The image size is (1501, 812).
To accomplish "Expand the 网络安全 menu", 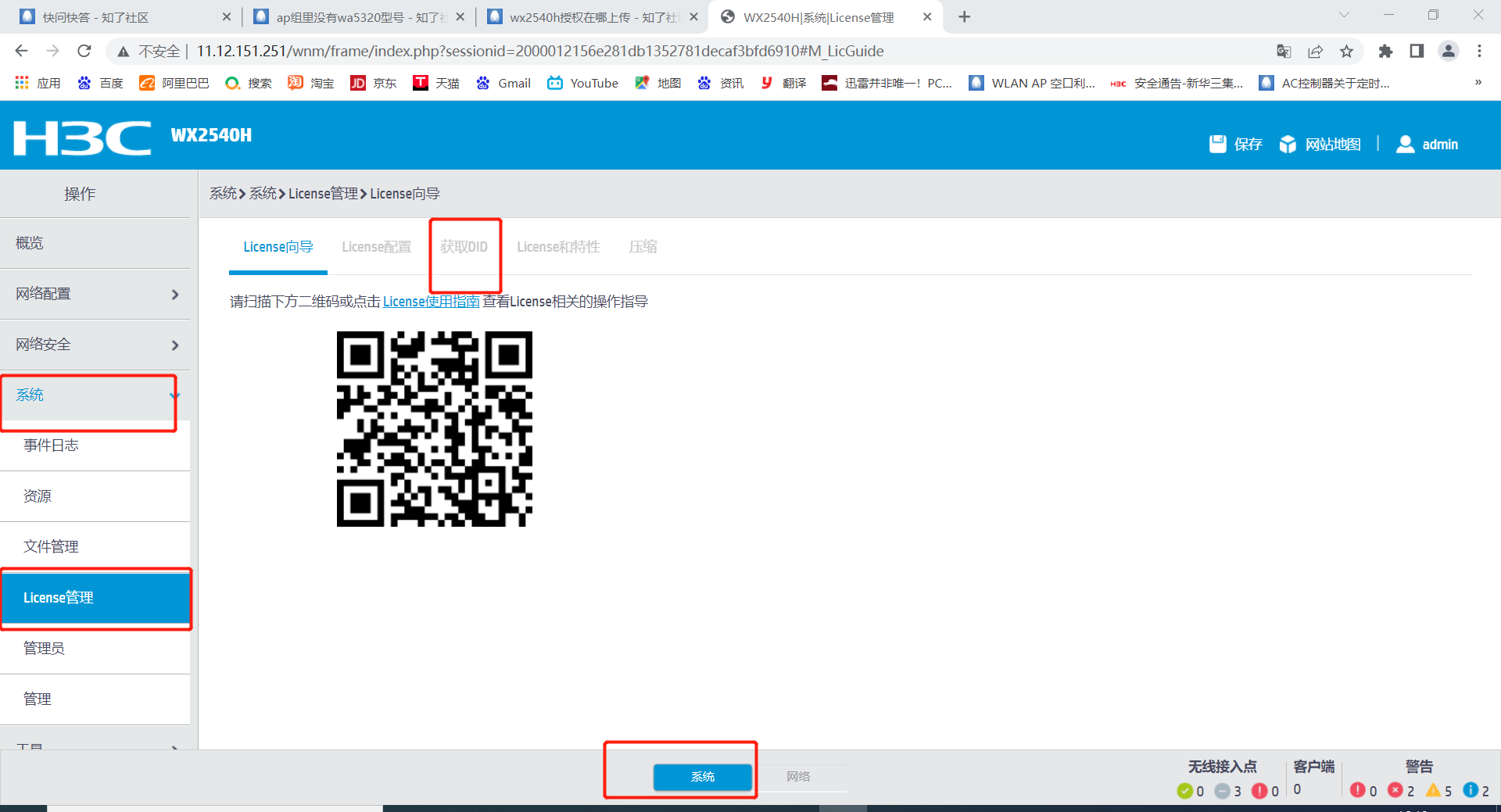I will 95,345.
